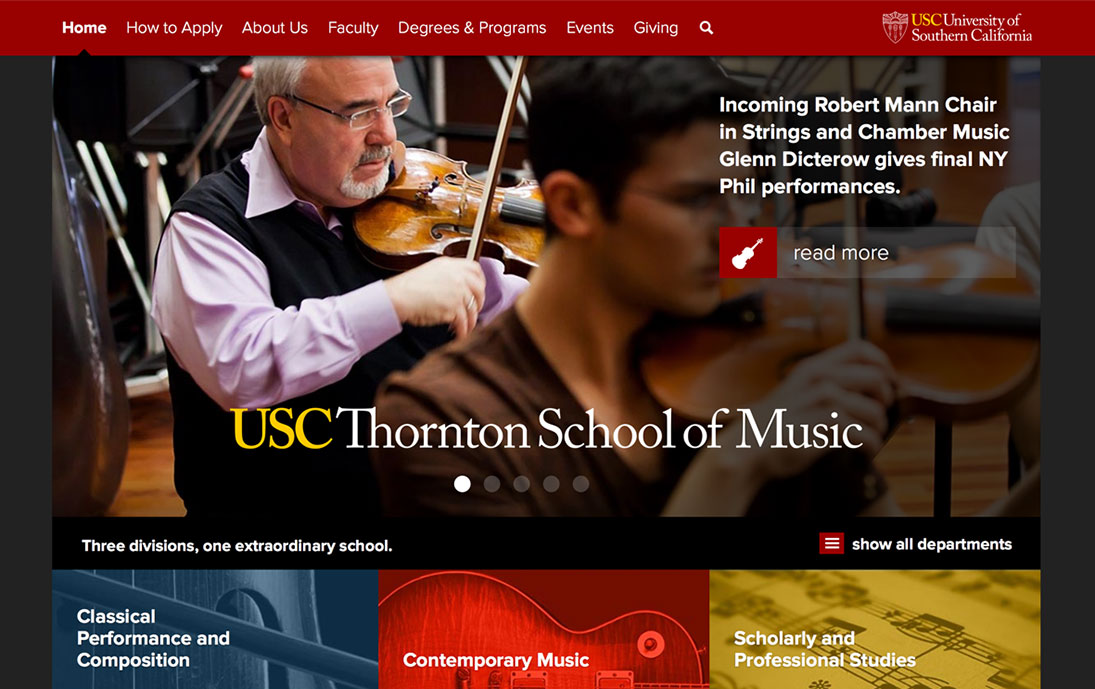
Task: Visit the Giving page
Action: [656, 28]
